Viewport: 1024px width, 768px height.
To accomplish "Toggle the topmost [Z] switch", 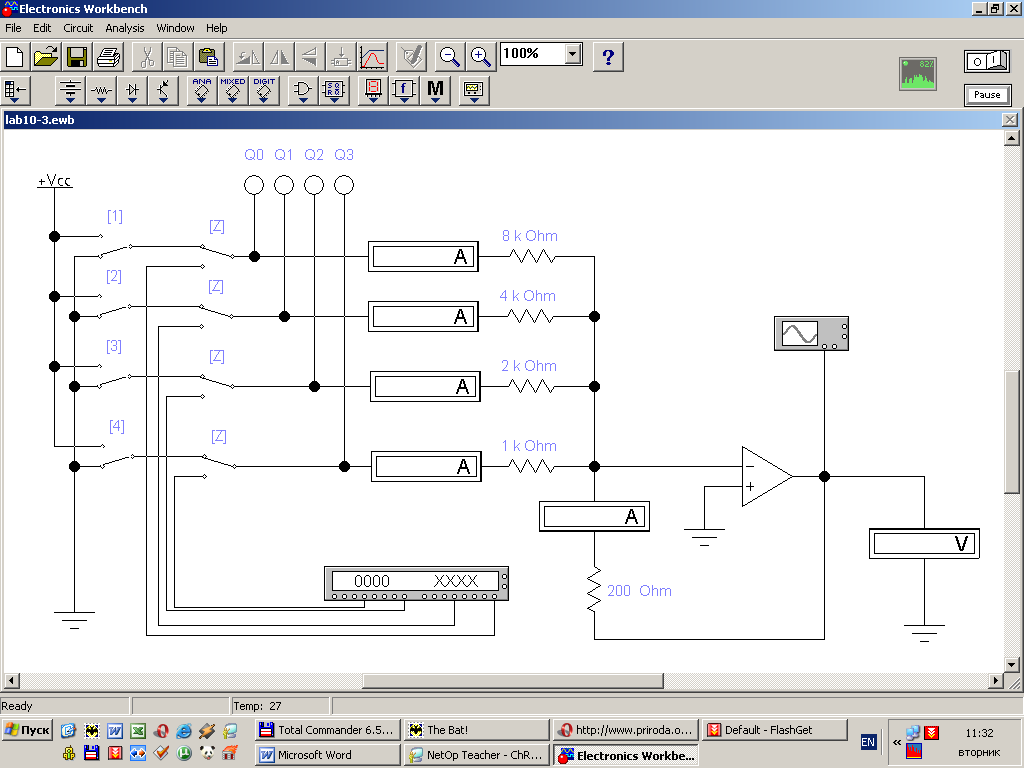I will (217, 256).
